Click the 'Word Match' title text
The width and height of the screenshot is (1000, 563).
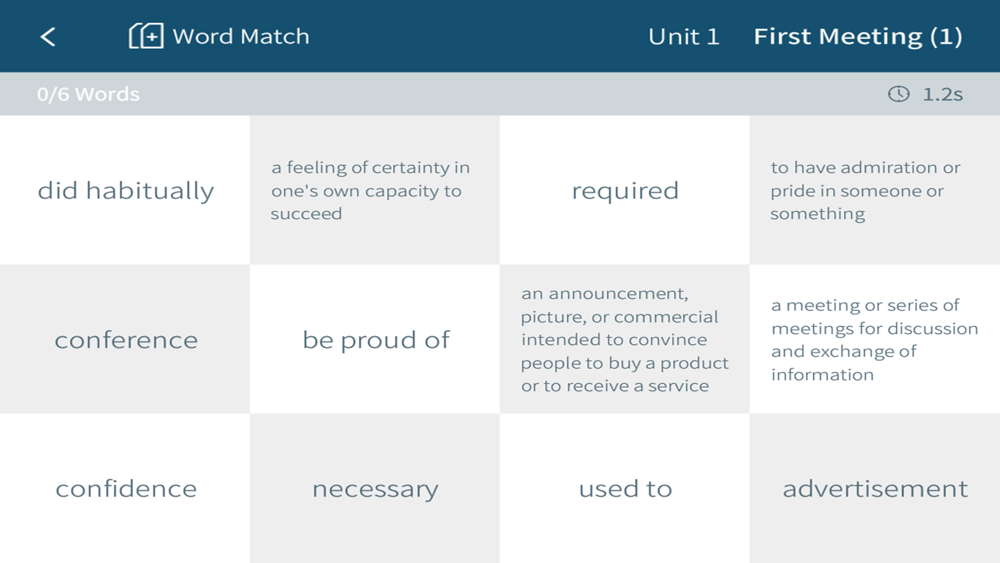[240, 36]
